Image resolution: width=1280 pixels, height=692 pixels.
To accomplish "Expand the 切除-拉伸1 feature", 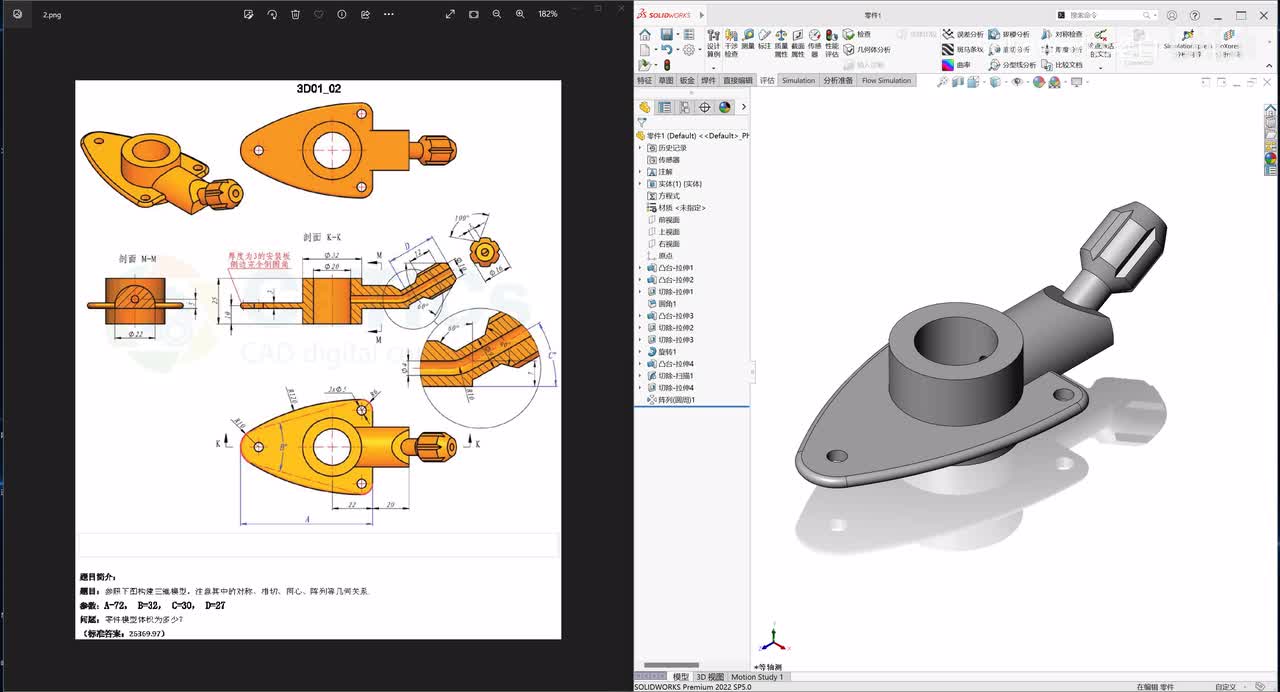I will (x=640, y=292).
